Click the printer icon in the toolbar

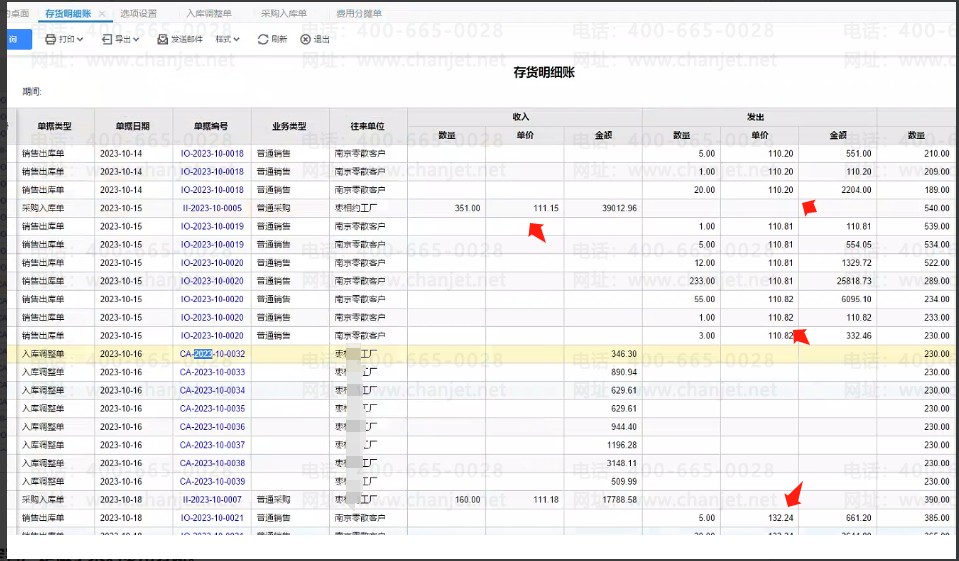51,40
